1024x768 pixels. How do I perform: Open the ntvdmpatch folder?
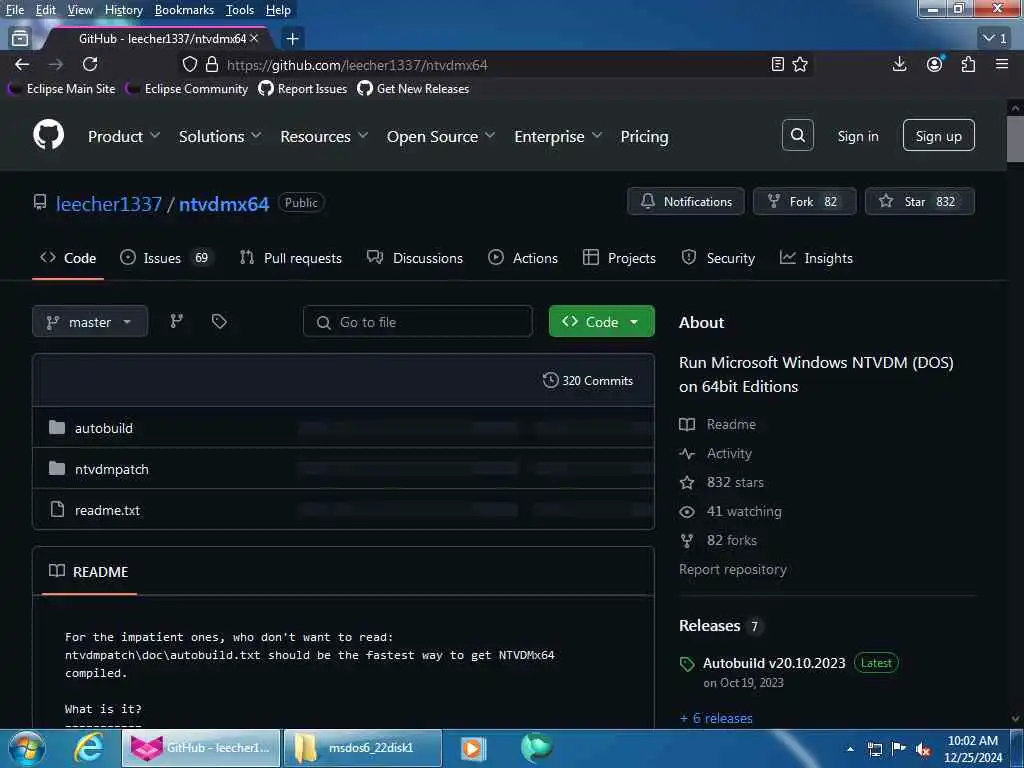[x=112, y=470]
